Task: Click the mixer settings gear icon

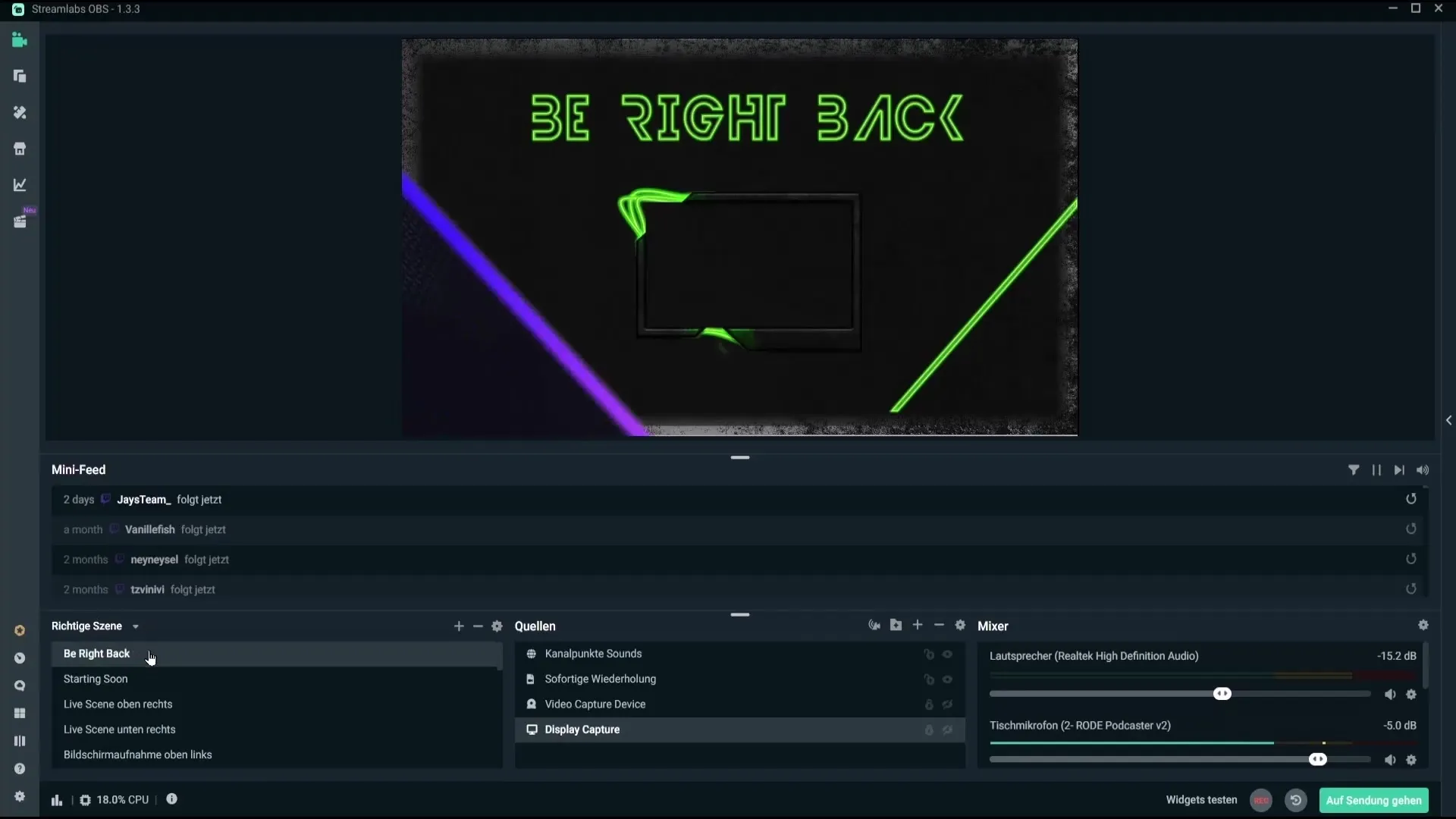Action: (x=1424, y=625)
